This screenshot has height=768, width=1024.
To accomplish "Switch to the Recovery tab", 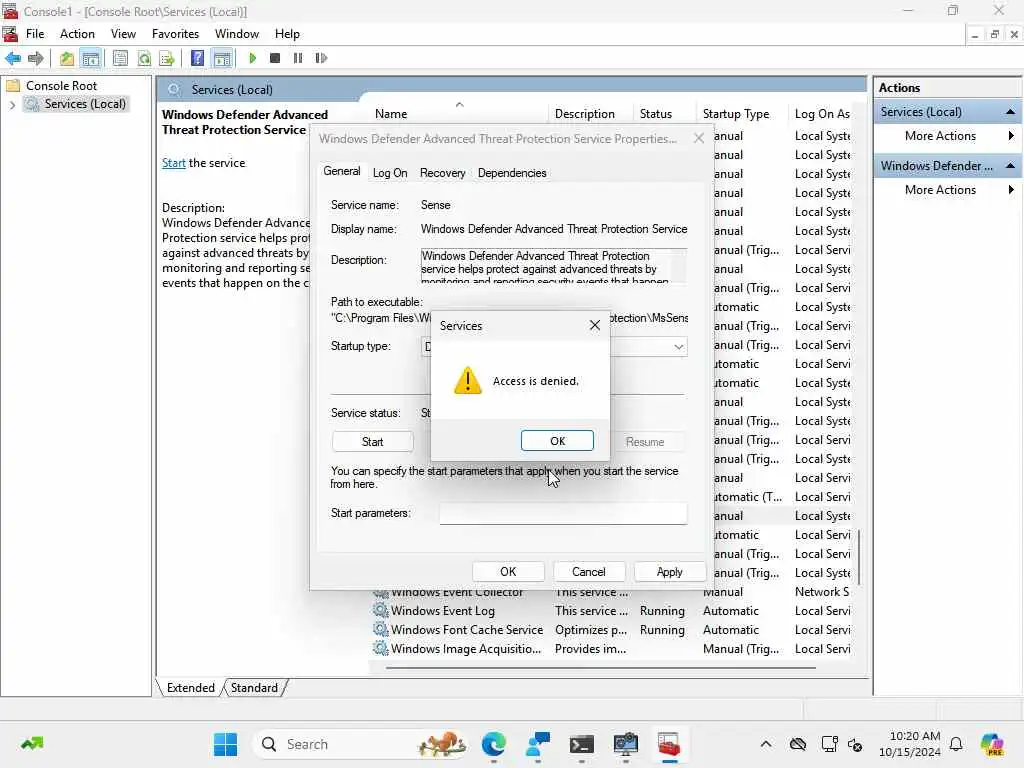I will click(442, 173).
